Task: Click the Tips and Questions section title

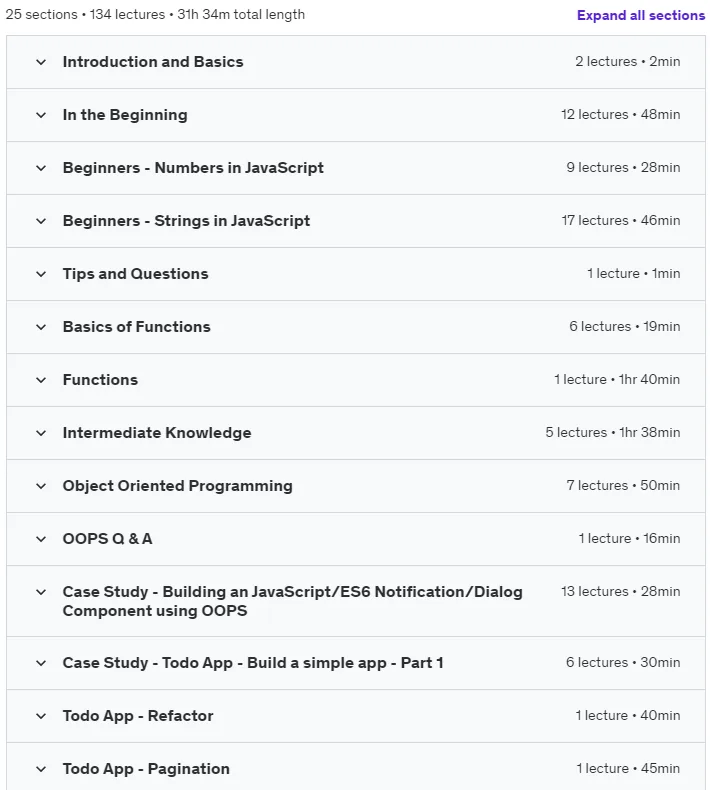Action: click(136, 274)
